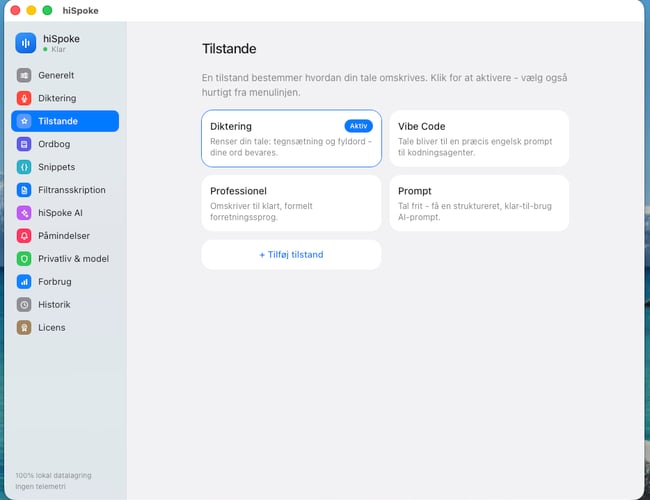Click the hiSpoke waveform app logo
Viewport: 650px width, 500px height.
click(26, 43)
